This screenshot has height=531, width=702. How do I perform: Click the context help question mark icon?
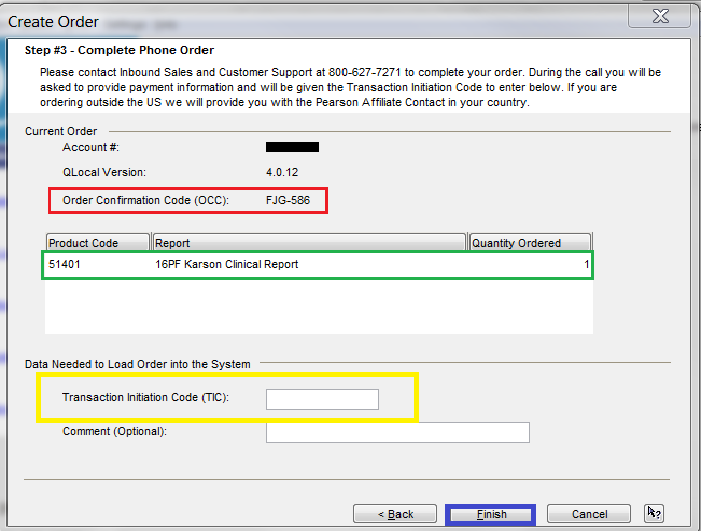[x=654, y=513]
